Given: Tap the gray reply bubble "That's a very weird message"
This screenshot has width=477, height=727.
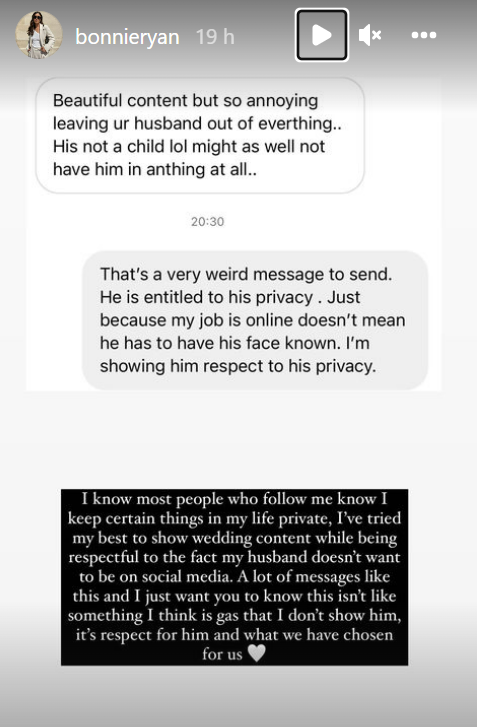Looking at the screenshot, I should click(x=255, y=320).
